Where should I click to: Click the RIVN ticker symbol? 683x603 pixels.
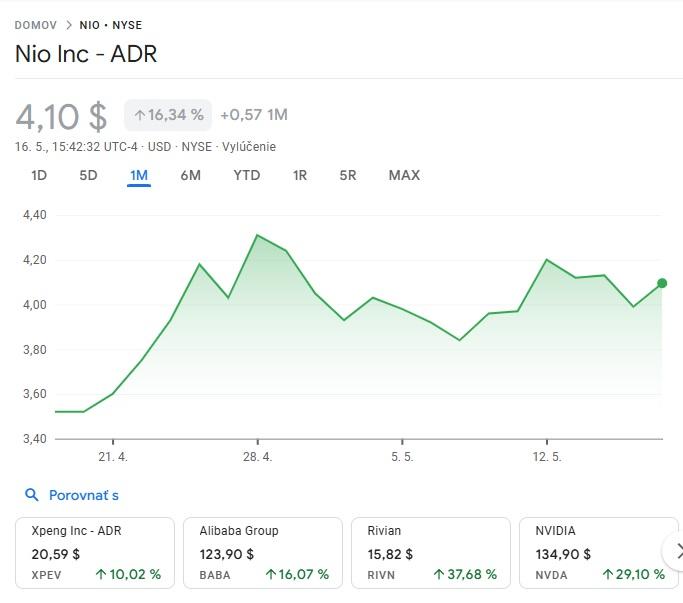click(381, 575)
